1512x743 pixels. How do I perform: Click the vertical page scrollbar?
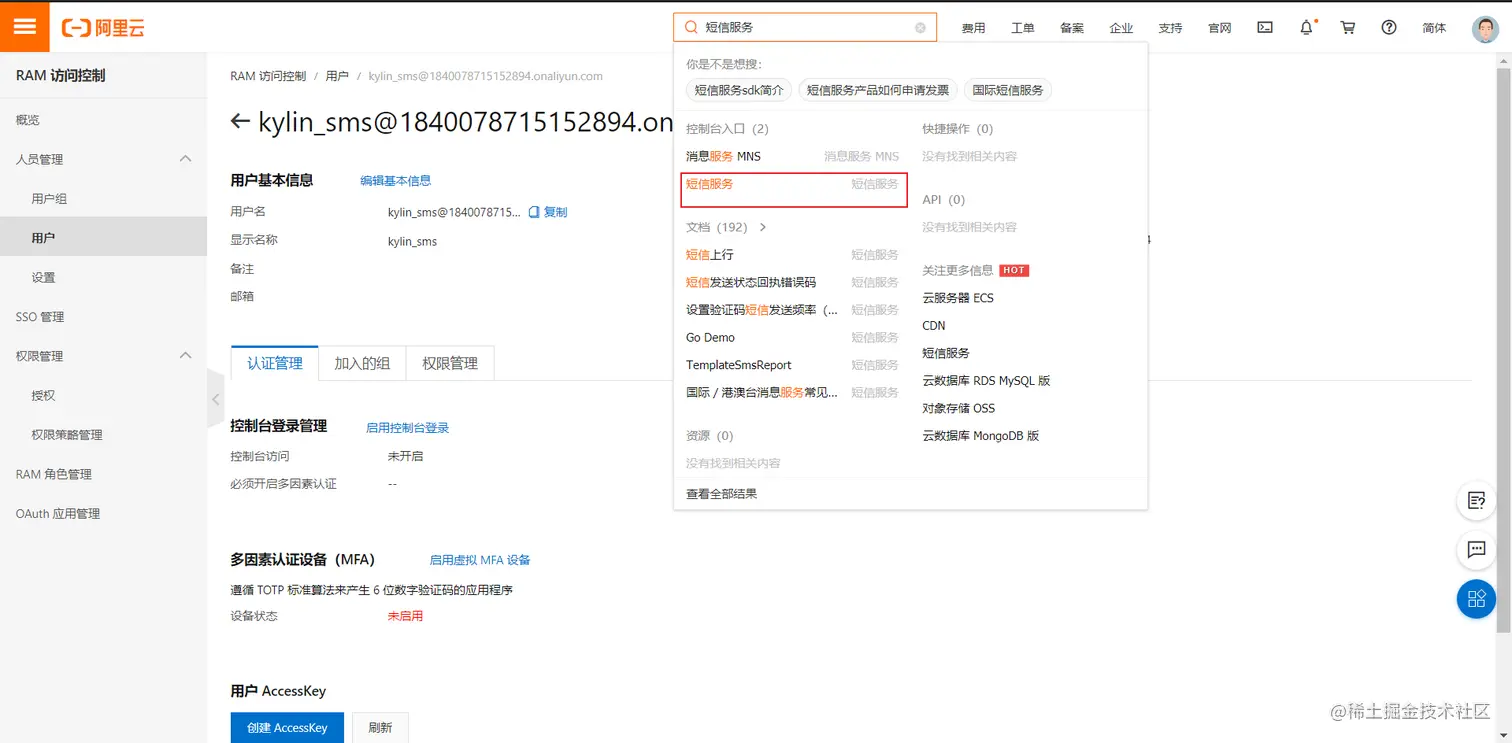tap(1505, 350)
